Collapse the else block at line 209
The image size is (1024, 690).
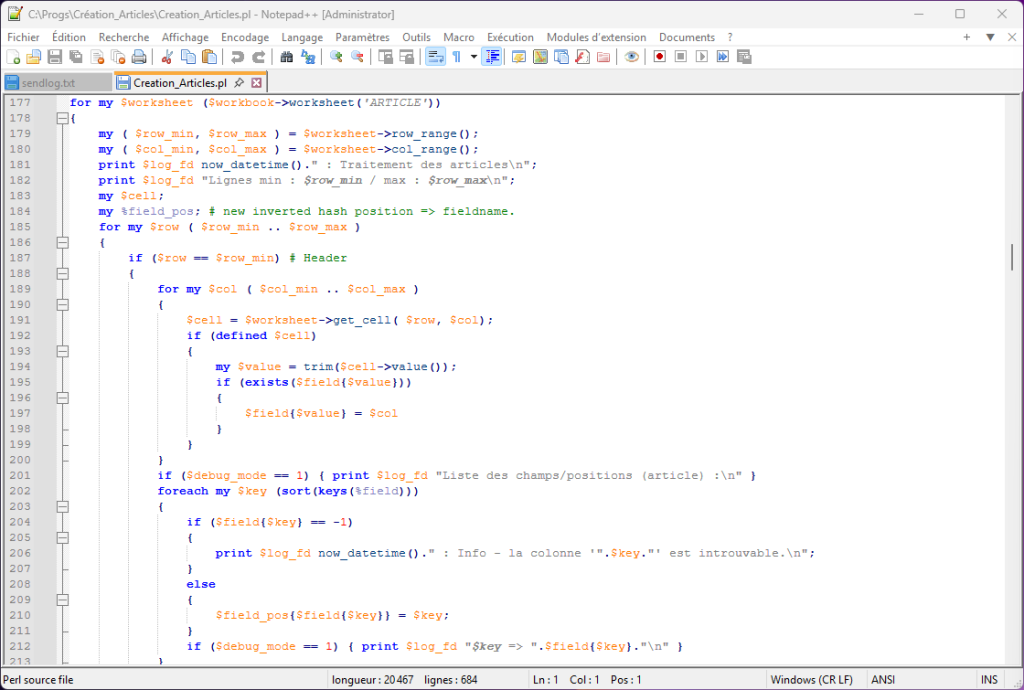(63, 600)
